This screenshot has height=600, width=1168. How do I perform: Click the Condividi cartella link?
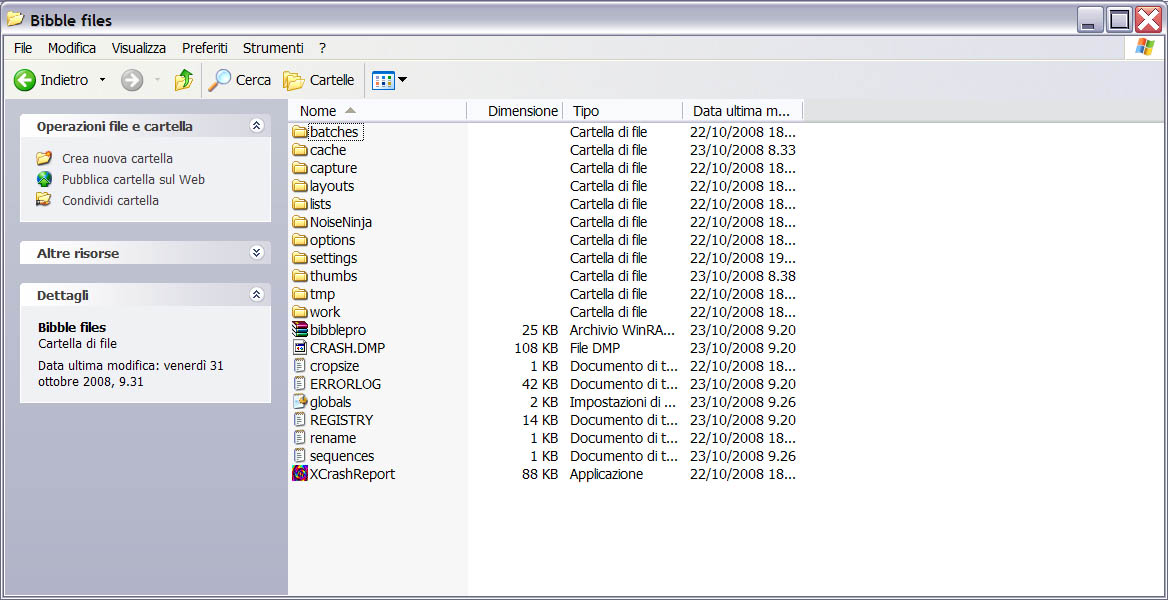[x=110, y=200]
